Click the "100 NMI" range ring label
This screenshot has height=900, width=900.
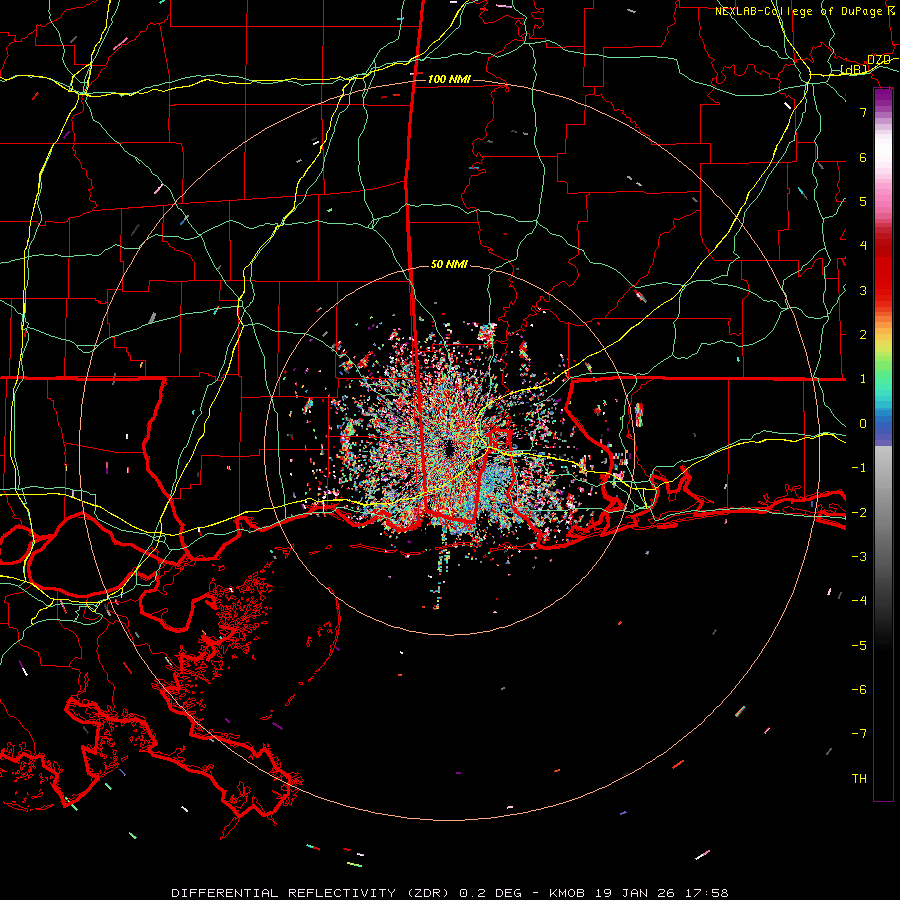[x=449, y=79]
